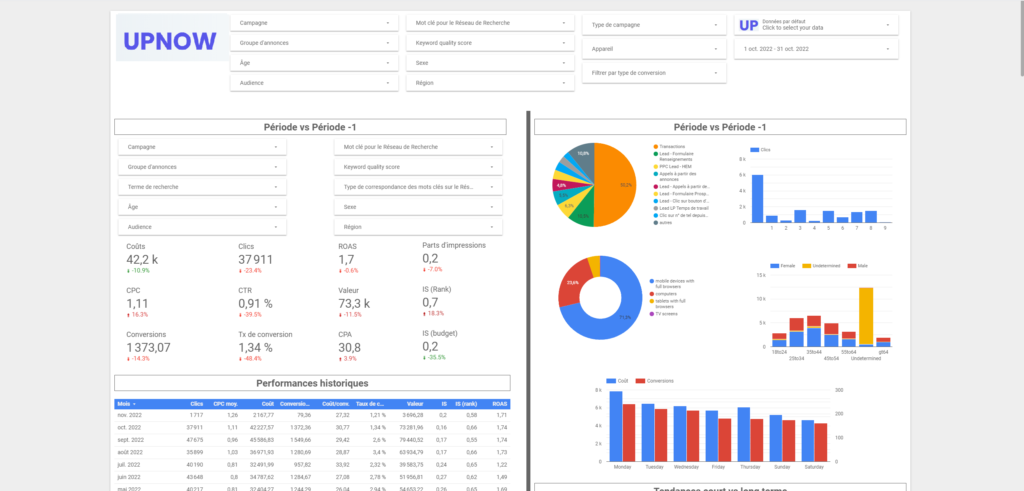This screenshot has width=1024, height=491.
Task: Open the Région filter in the top header
Action: pos(490,83)
